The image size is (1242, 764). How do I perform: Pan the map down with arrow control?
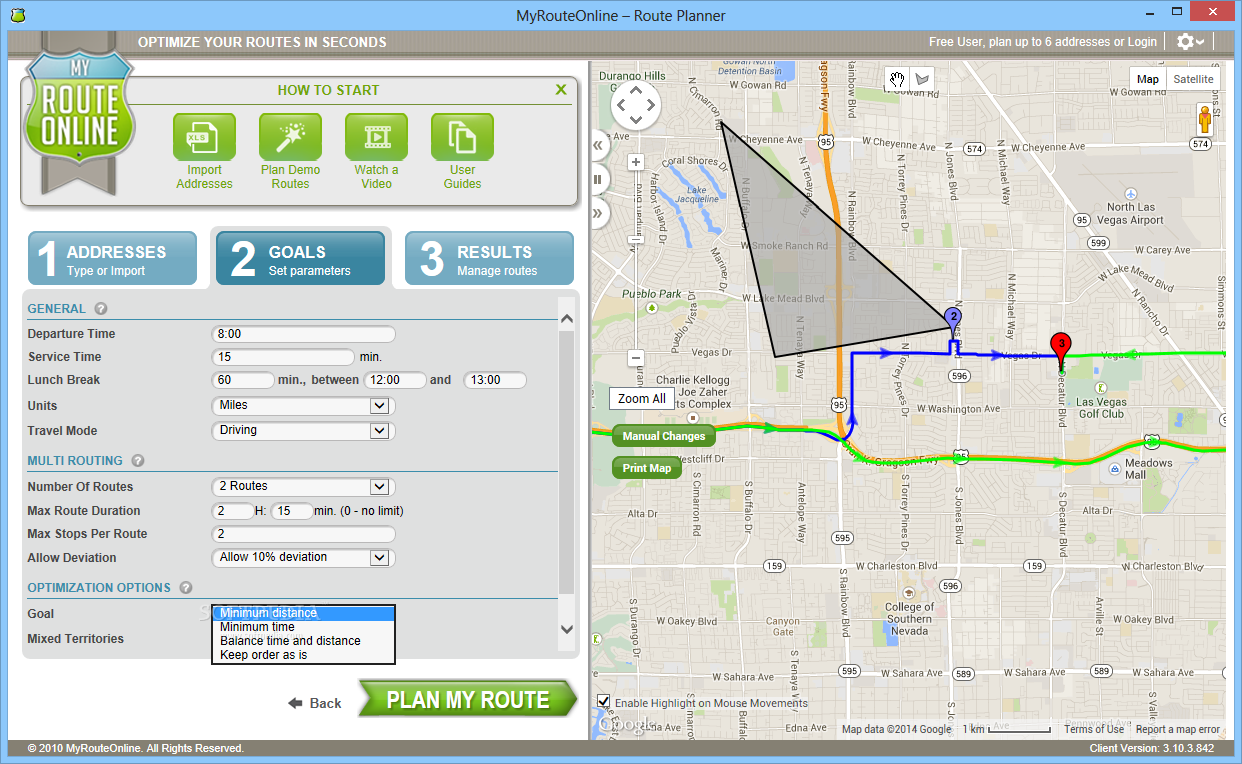[x=636, y=121]
